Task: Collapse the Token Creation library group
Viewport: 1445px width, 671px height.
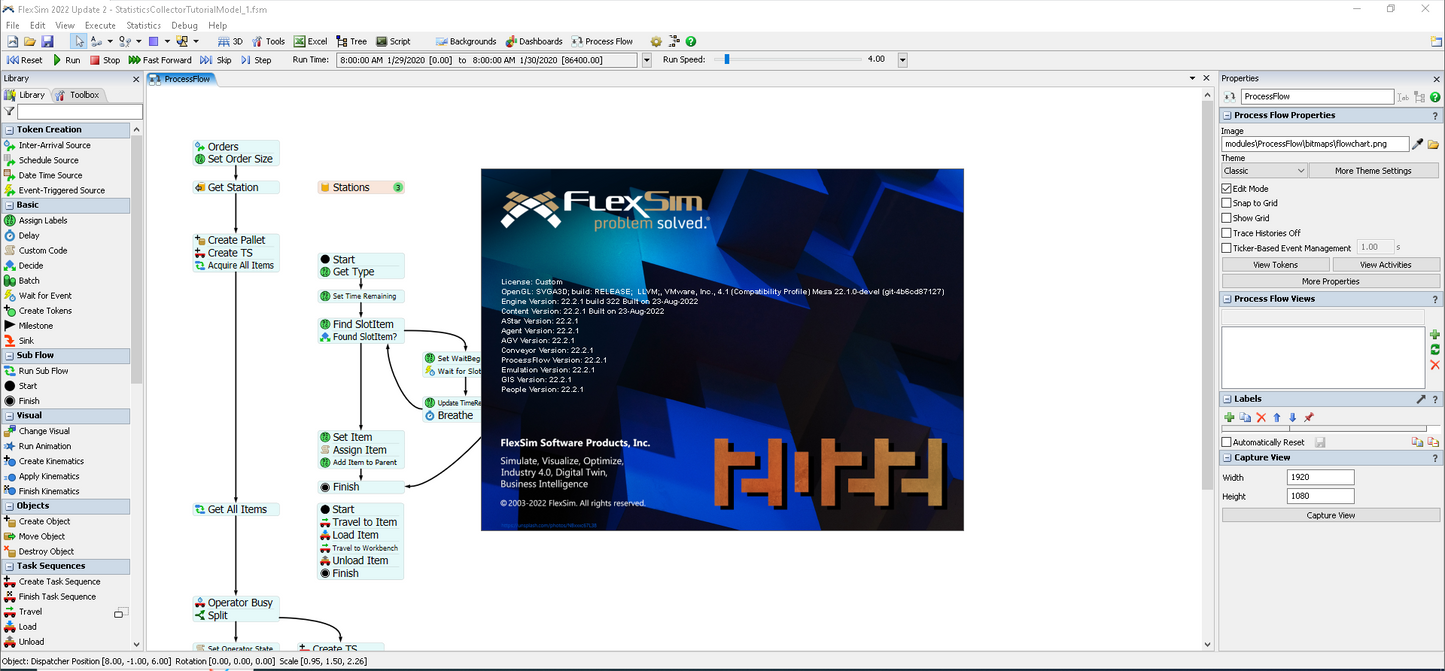Action: click(9, 130)
